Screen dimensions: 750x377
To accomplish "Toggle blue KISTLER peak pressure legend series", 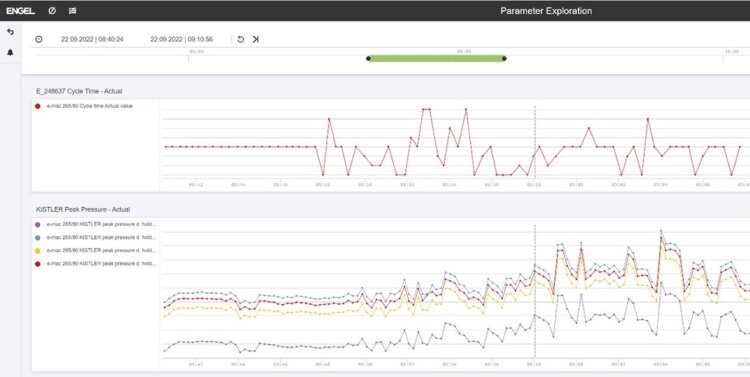I will (x=96, y=237).
